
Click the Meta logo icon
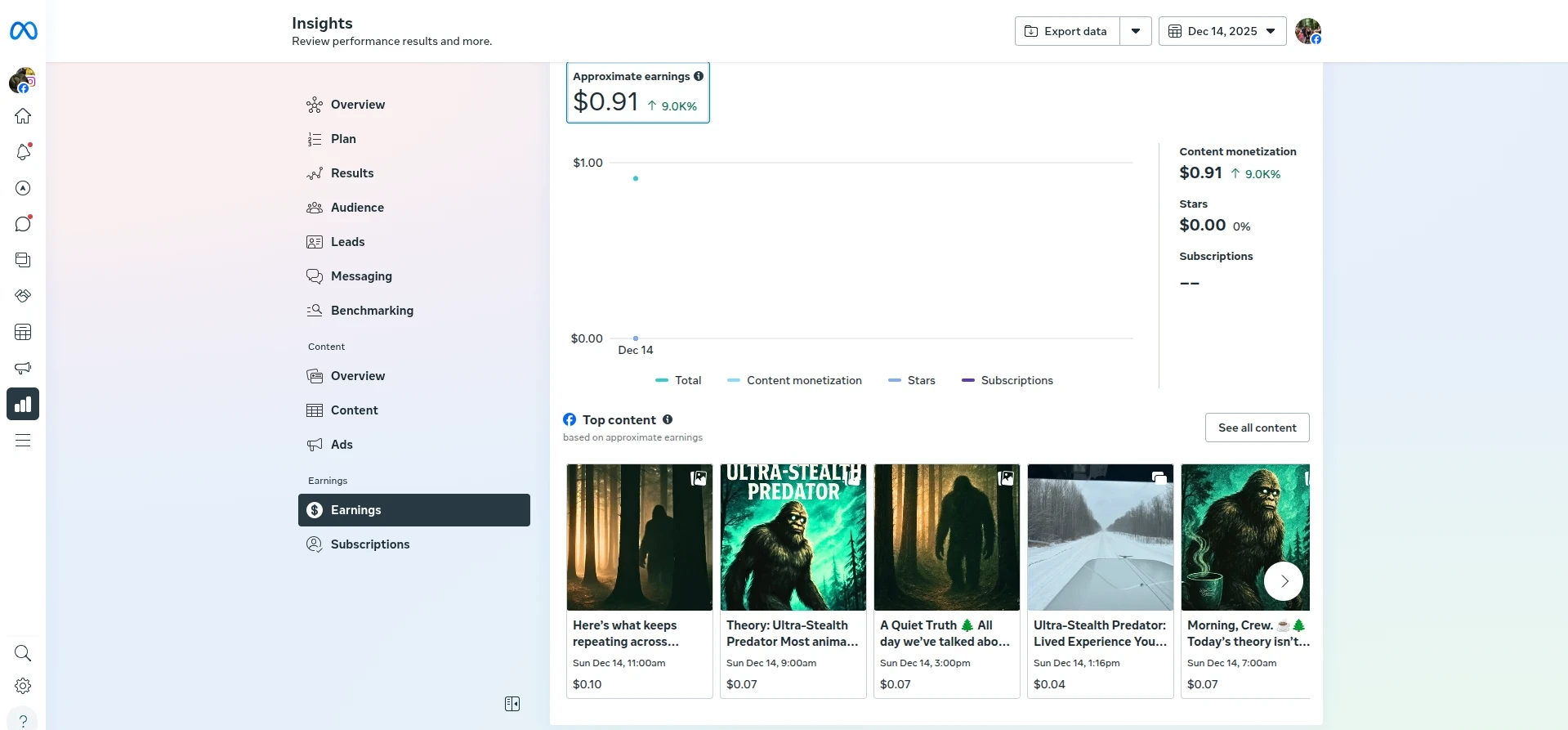[x=23, y=31]
